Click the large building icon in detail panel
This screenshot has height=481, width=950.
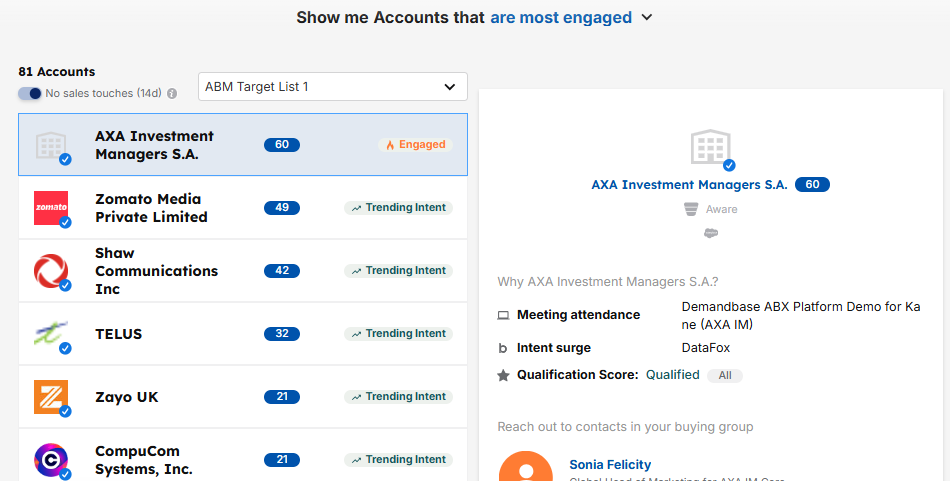click(711, 147)
